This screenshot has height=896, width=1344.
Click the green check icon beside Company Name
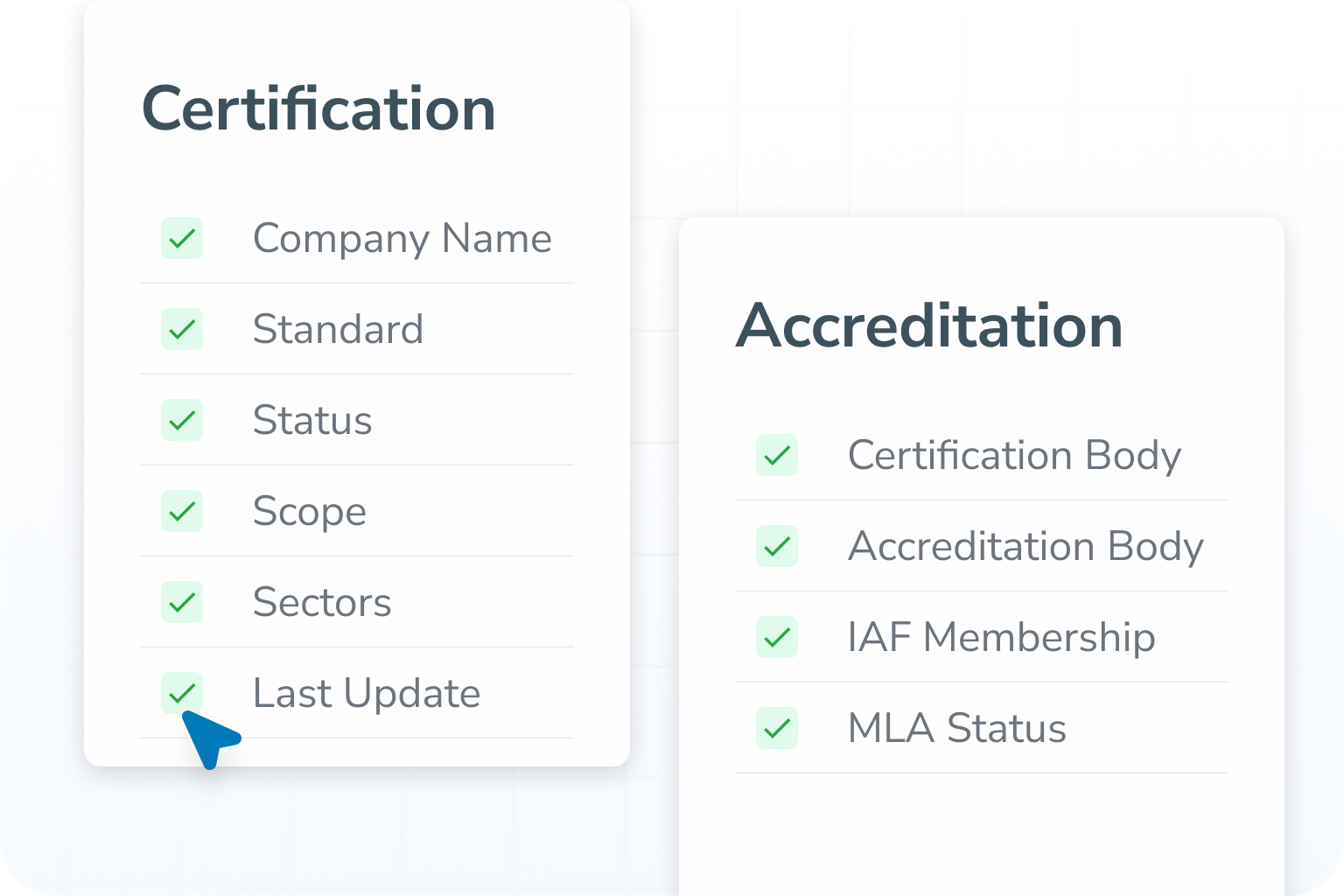pyautogui.click(x=181, y=238)
